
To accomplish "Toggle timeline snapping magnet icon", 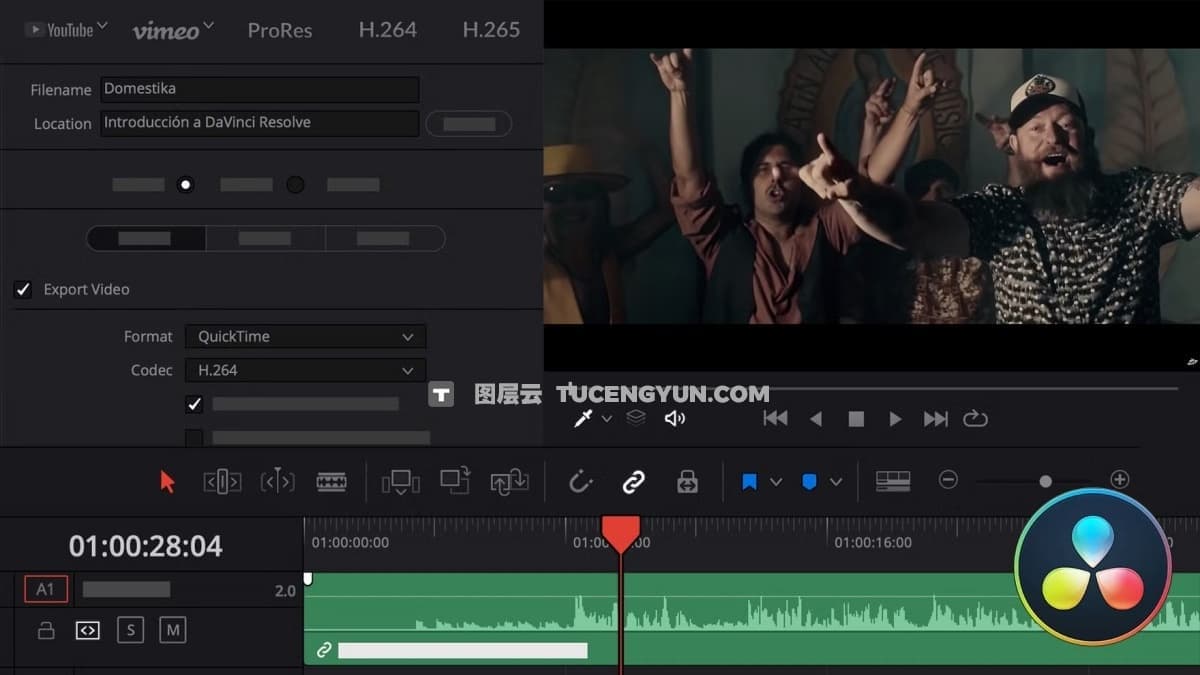I will (580, 482).
